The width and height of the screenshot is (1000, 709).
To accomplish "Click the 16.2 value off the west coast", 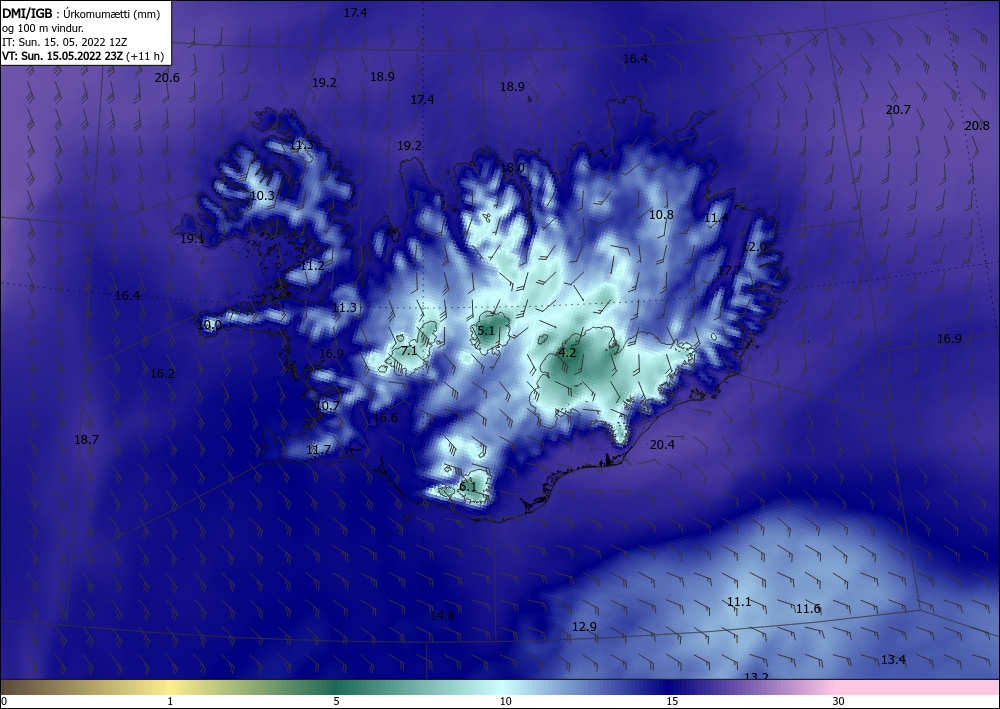I will tap(162, 374).
